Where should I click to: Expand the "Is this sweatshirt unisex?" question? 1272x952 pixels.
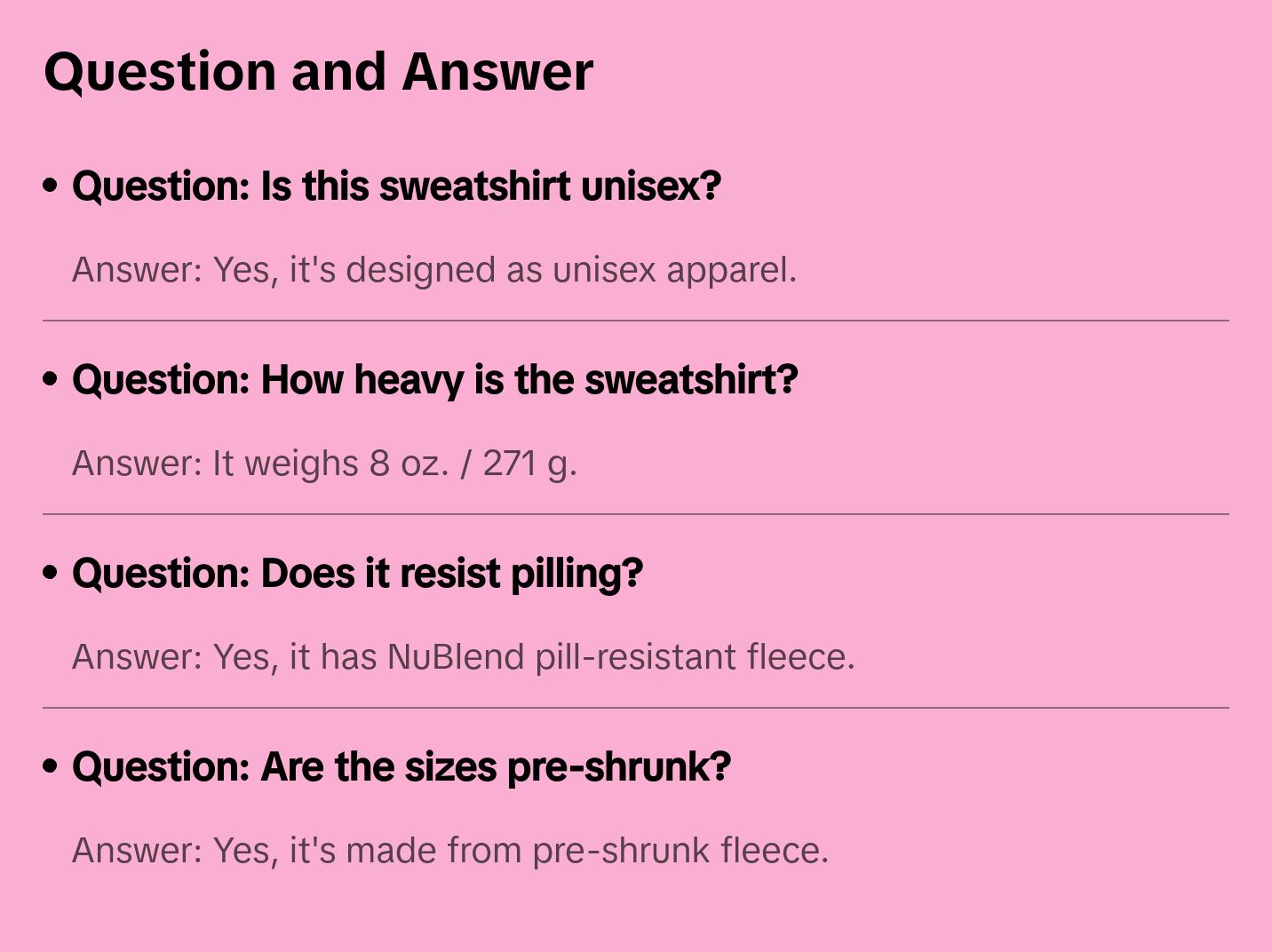396,186
